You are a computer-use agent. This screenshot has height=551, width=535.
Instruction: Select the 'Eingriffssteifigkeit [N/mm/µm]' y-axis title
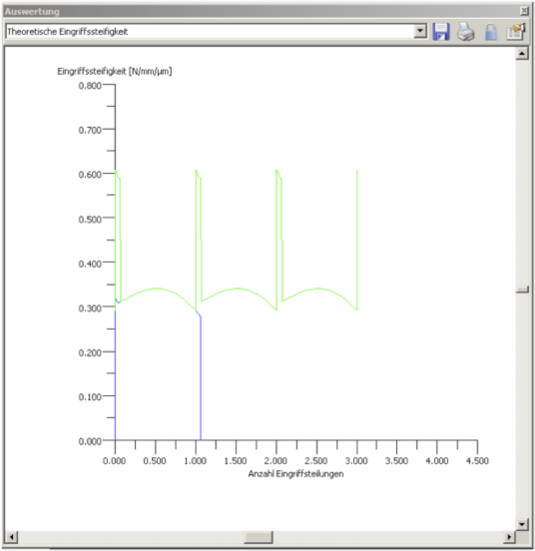(x=115, y=71)
